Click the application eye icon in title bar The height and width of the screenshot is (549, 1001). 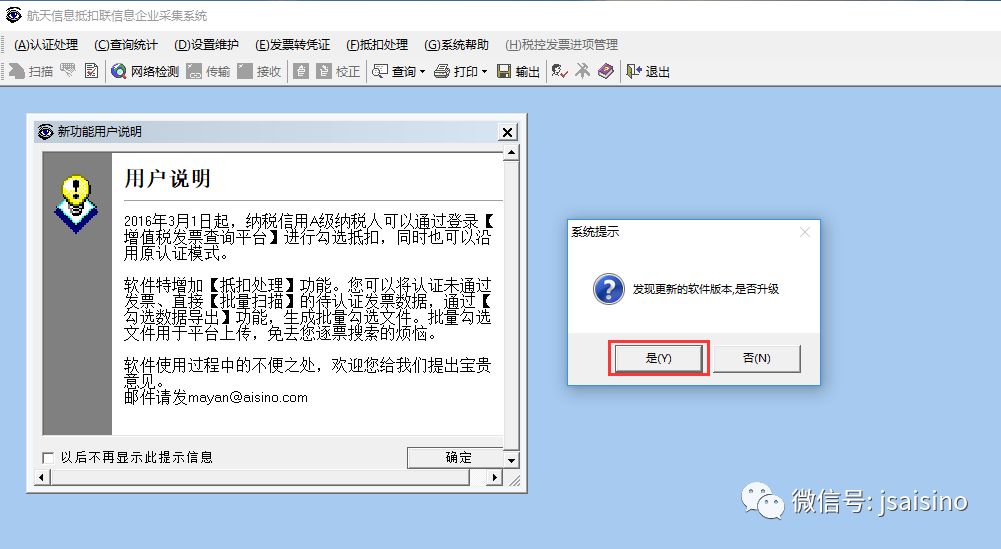13,15
